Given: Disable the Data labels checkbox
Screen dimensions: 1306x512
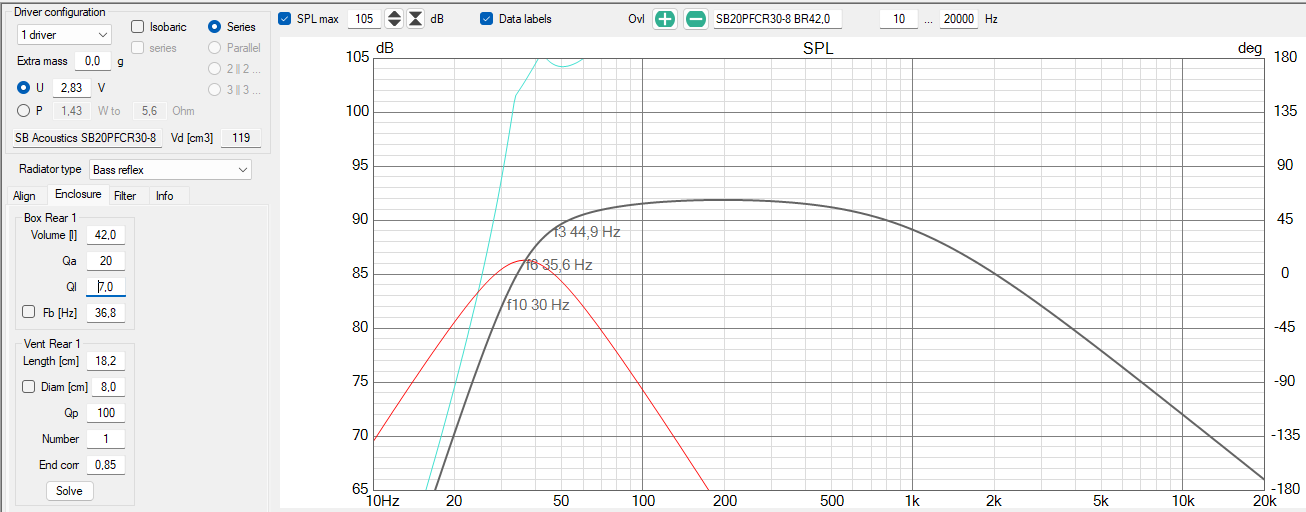Looking at the screenshot, I should click(x=487, y=19).
